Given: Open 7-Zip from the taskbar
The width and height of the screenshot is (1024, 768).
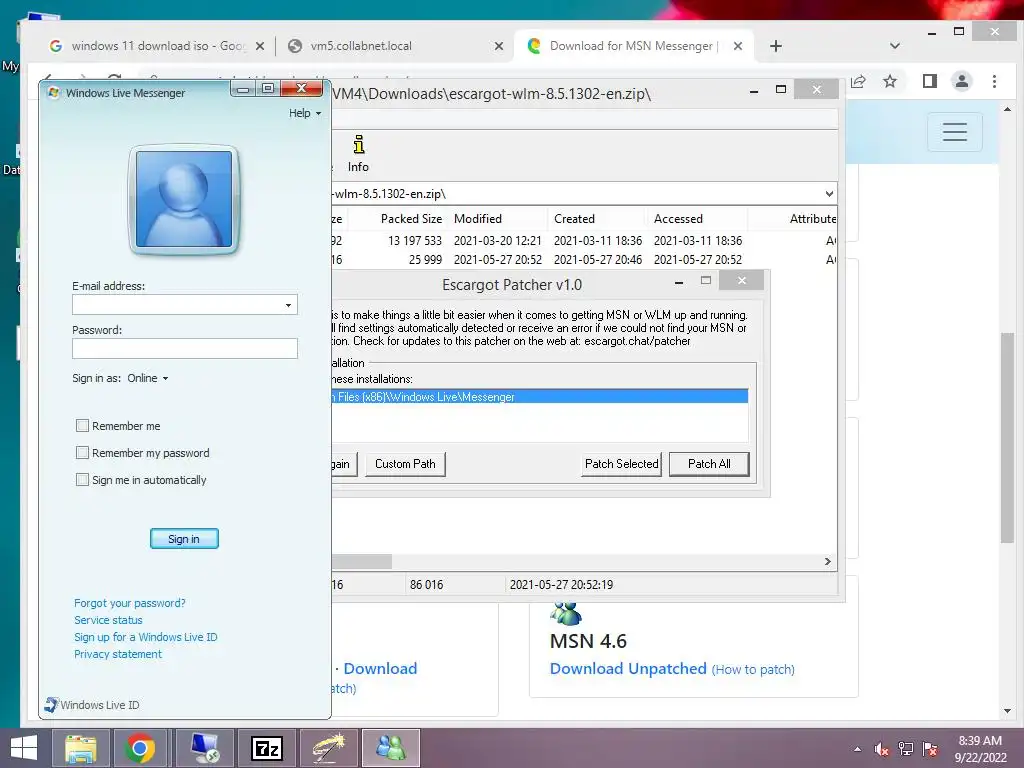Looking at the screenshot, I should (x=267, y=748).
